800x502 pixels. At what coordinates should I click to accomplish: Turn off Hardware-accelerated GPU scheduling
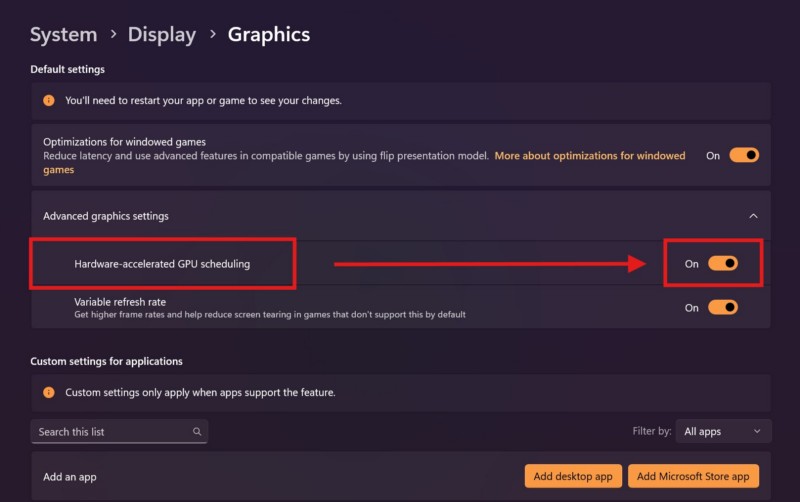[723, 264]
